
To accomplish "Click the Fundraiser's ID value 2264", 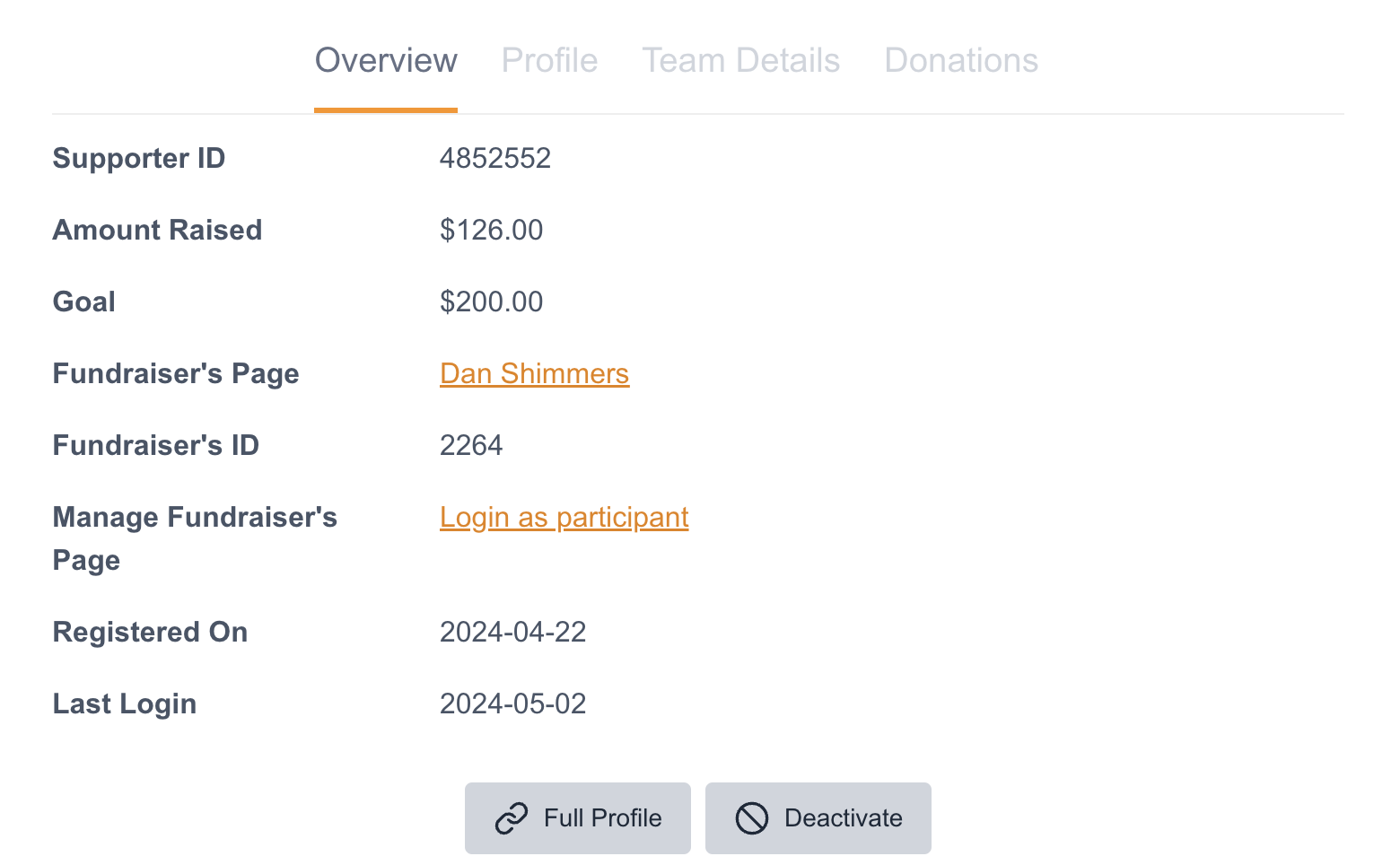I will click(x=471, y=445).
